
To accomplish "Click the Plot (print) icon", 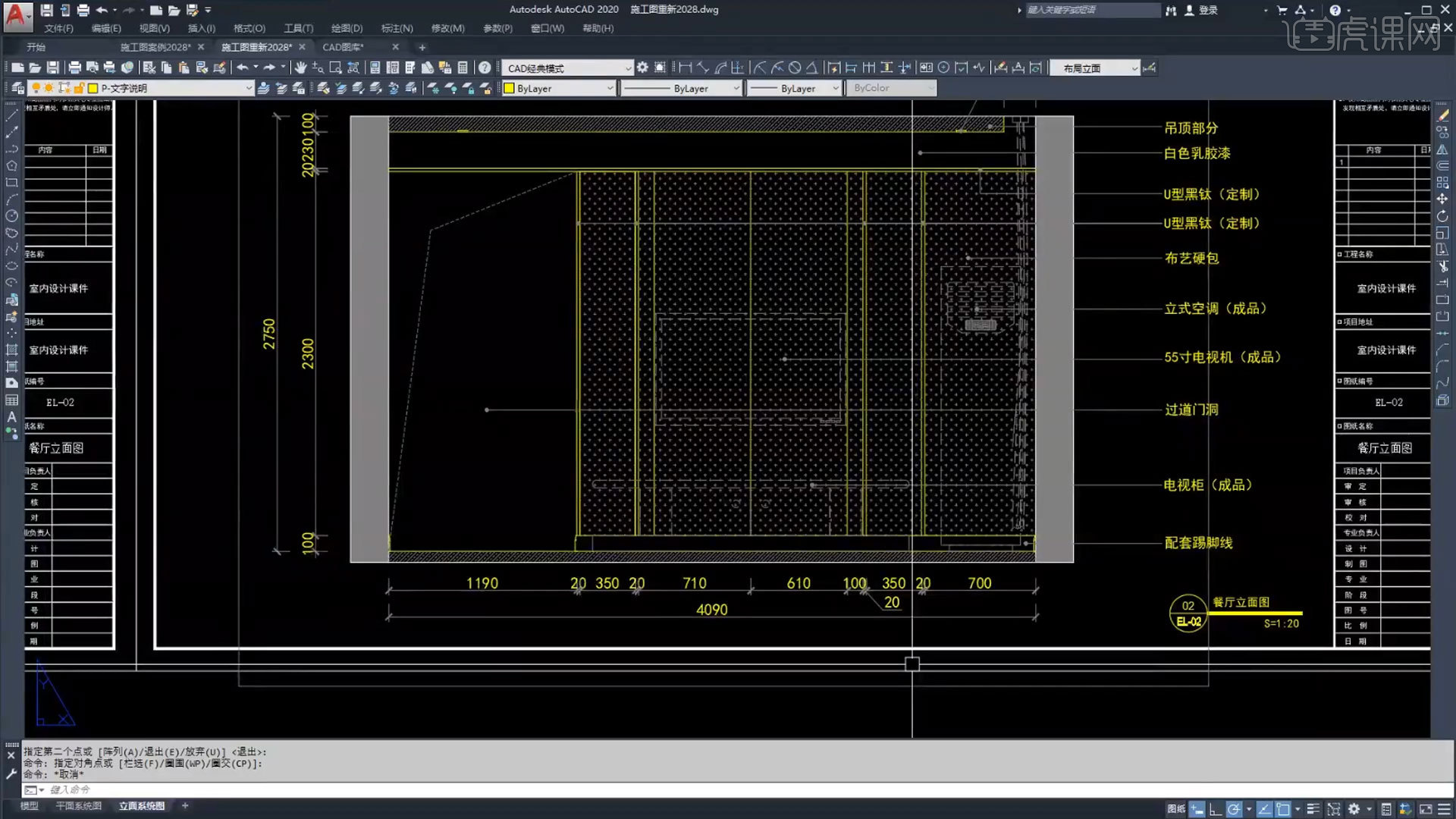I will (x=74, y=68).
